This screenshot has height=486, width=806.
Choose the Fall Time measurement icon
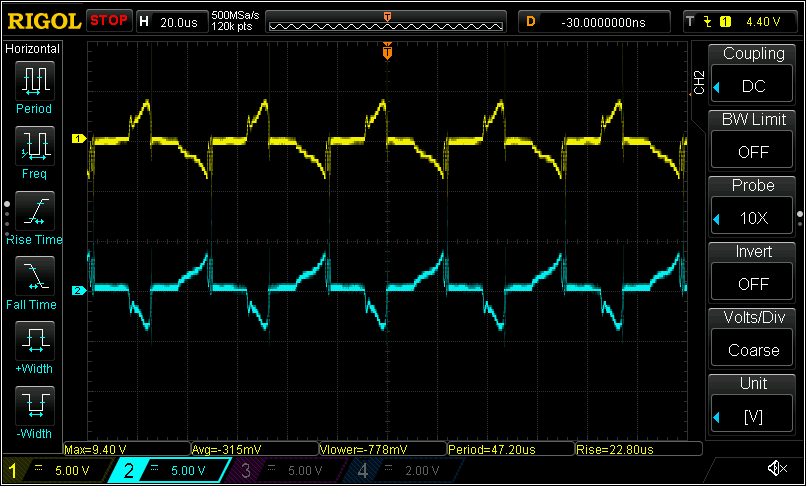[34, 277]
